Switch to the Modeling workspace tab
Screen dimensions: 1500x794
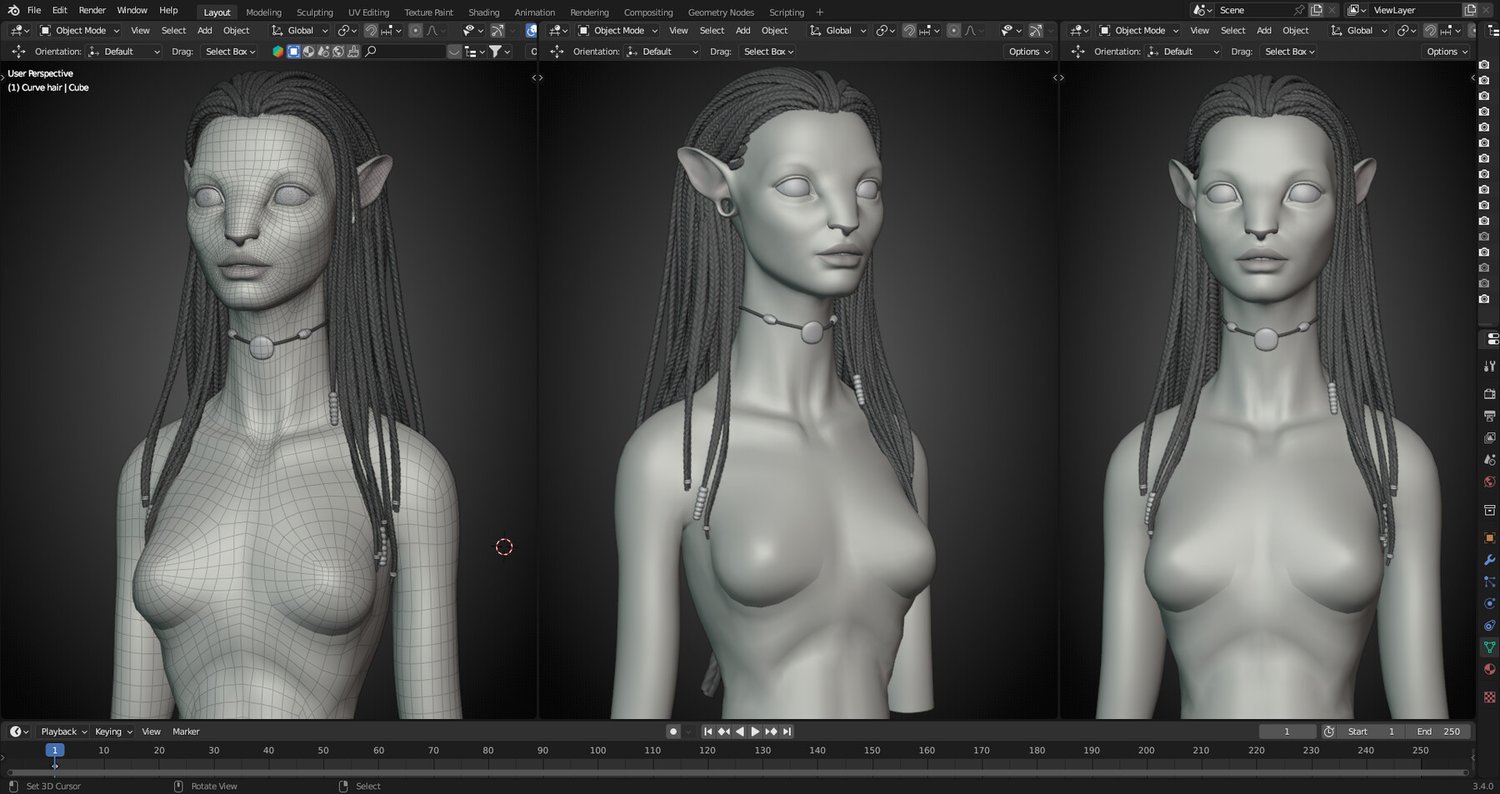click(x=264, y=12)
